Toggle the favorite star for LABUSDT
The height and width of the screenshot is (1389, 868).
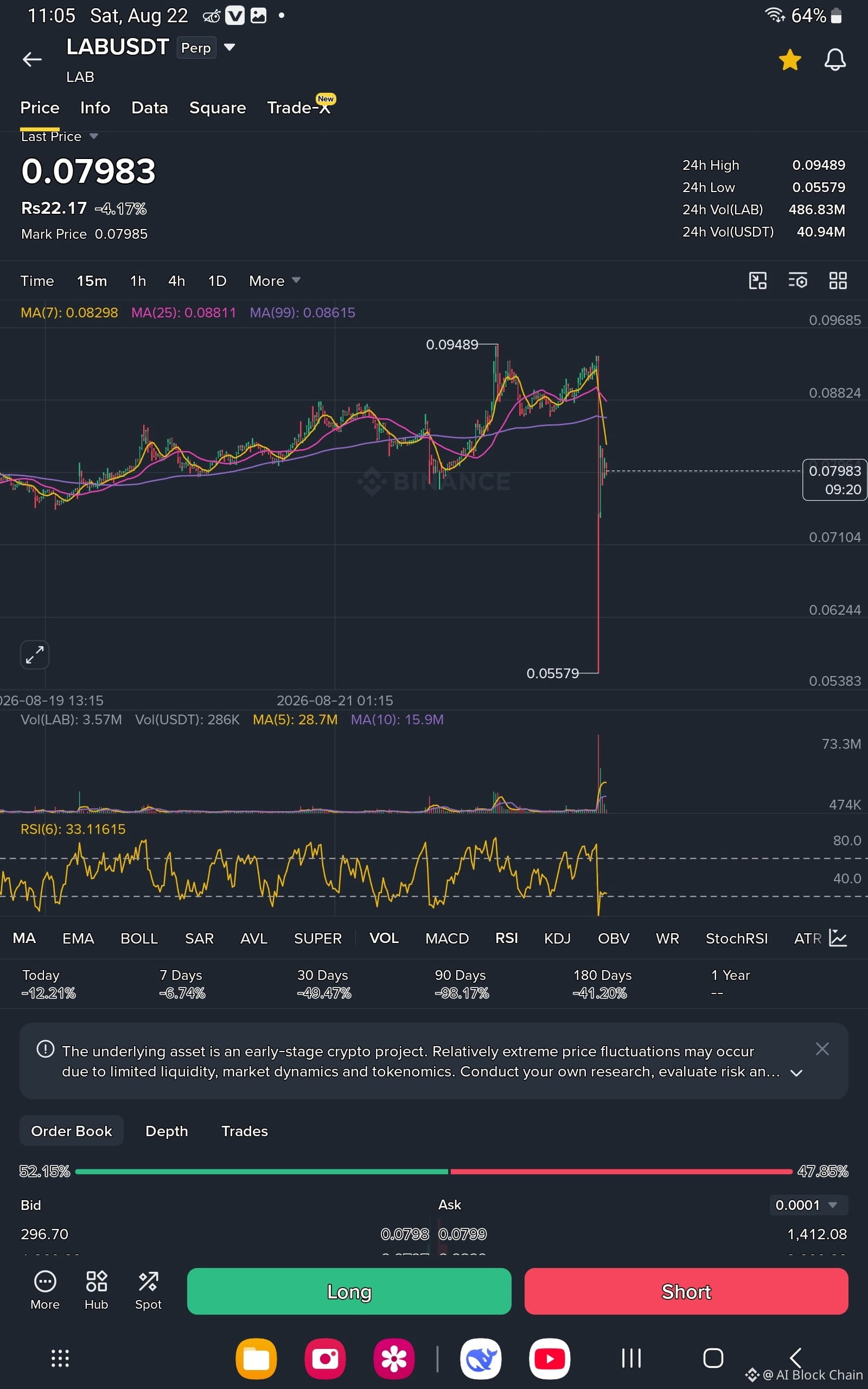click(x=790, y=60)
